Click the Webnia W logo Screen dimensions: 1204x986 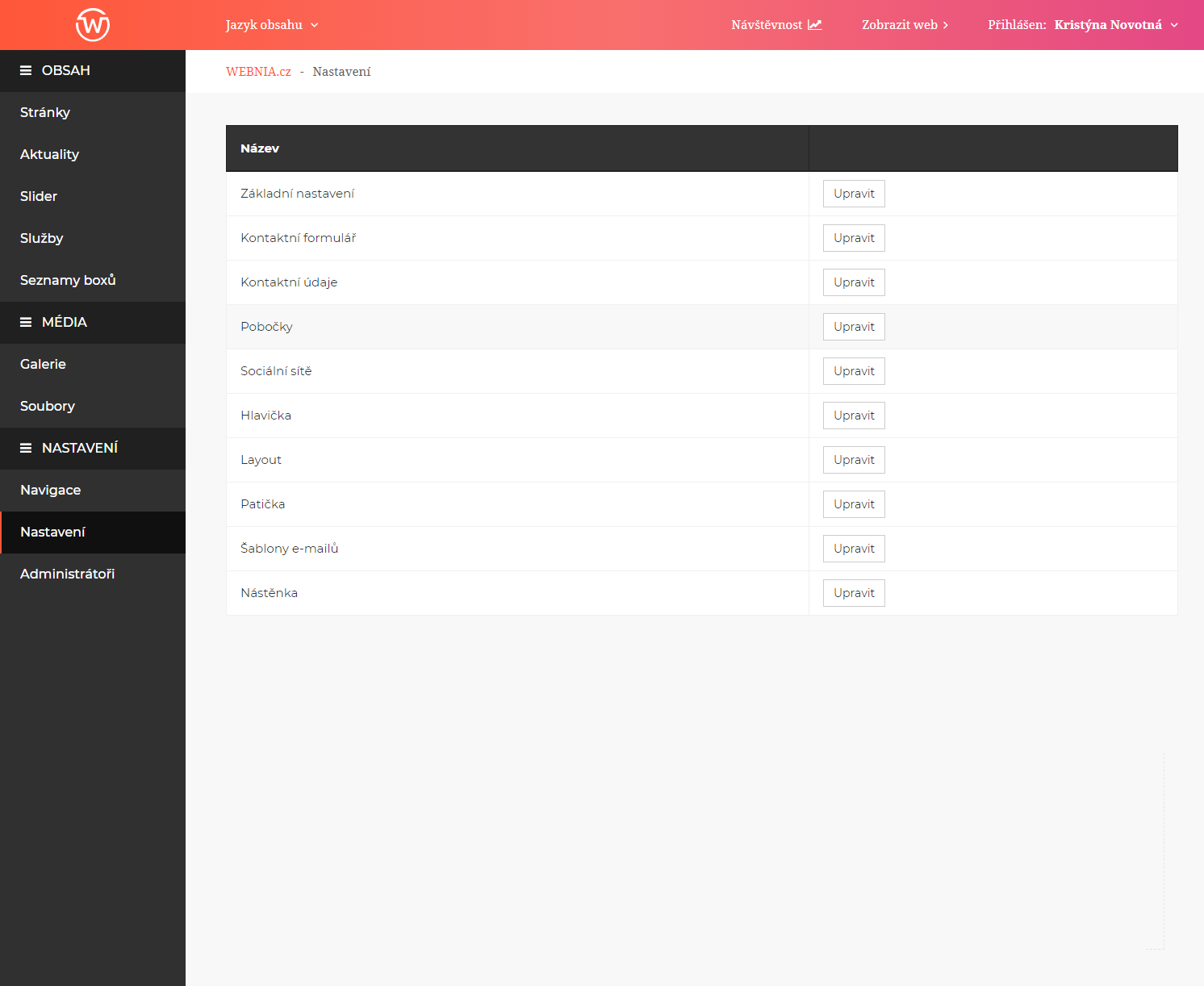(x=93, y=24)
